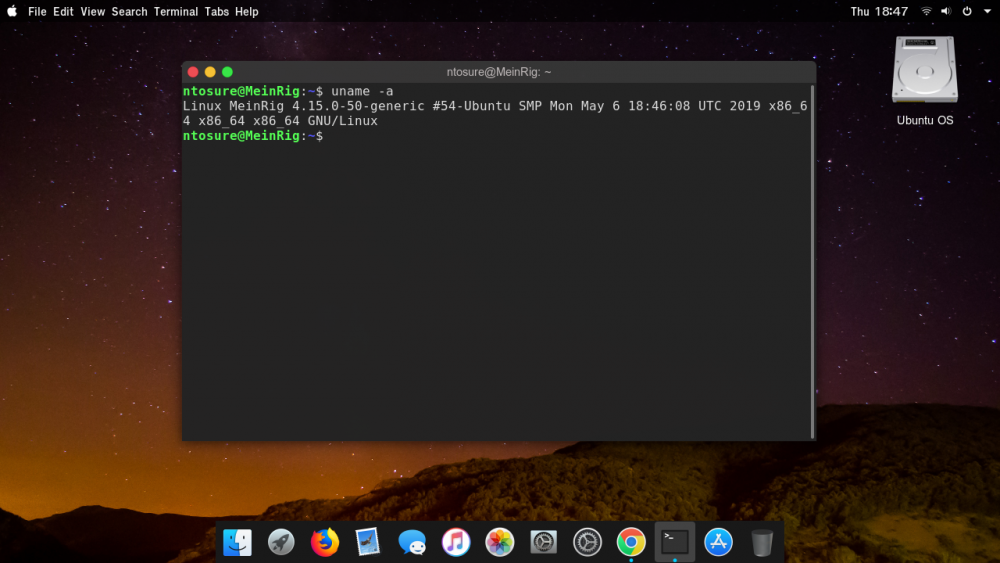
Task: Open the File menu
Action: [x=37, y=11]
